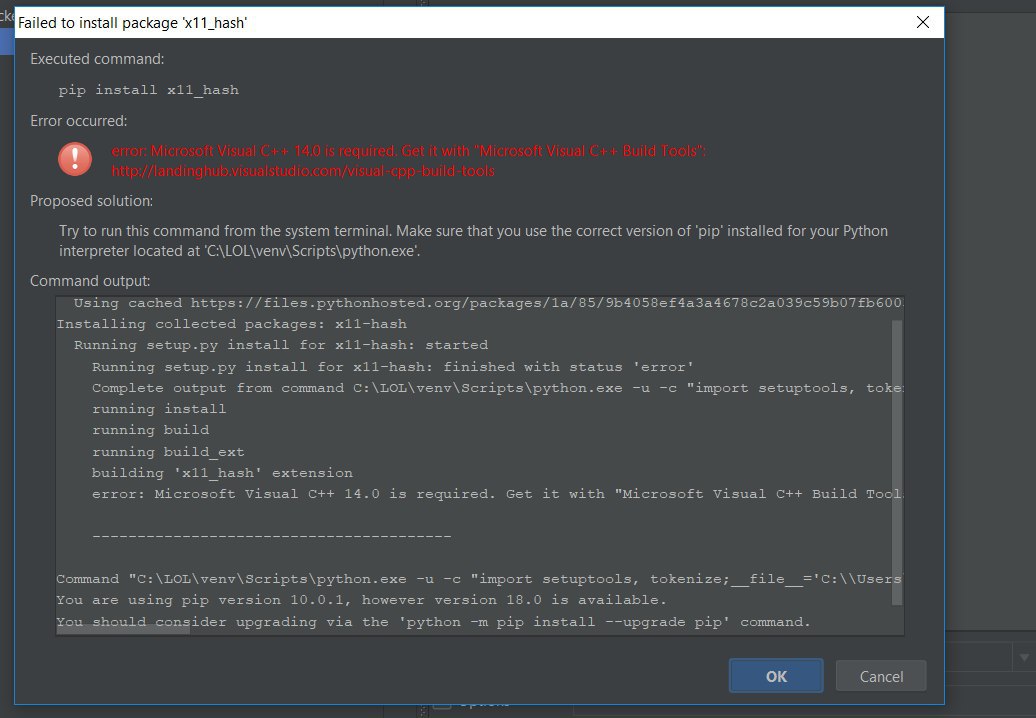The image size is (1036, 718).
Task: Click the interpreter path line 'C:\LOL\venv\Scripts\python.exe'
Action: pos(239,251)
